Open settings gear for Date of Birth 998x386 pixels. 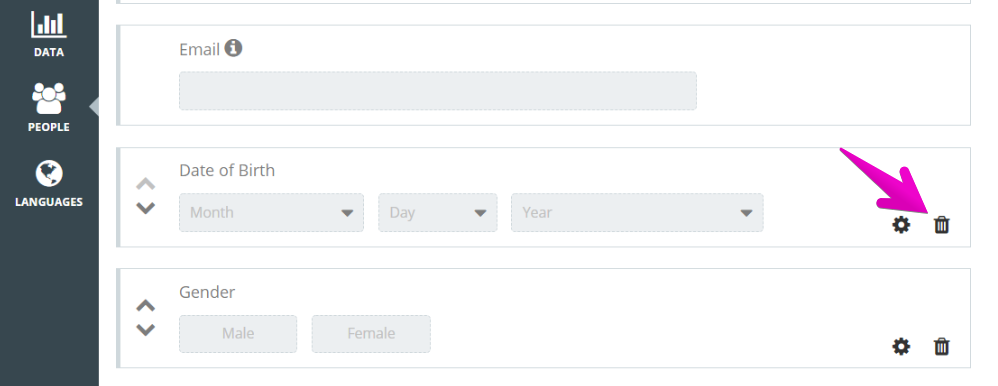coord(901,225)
